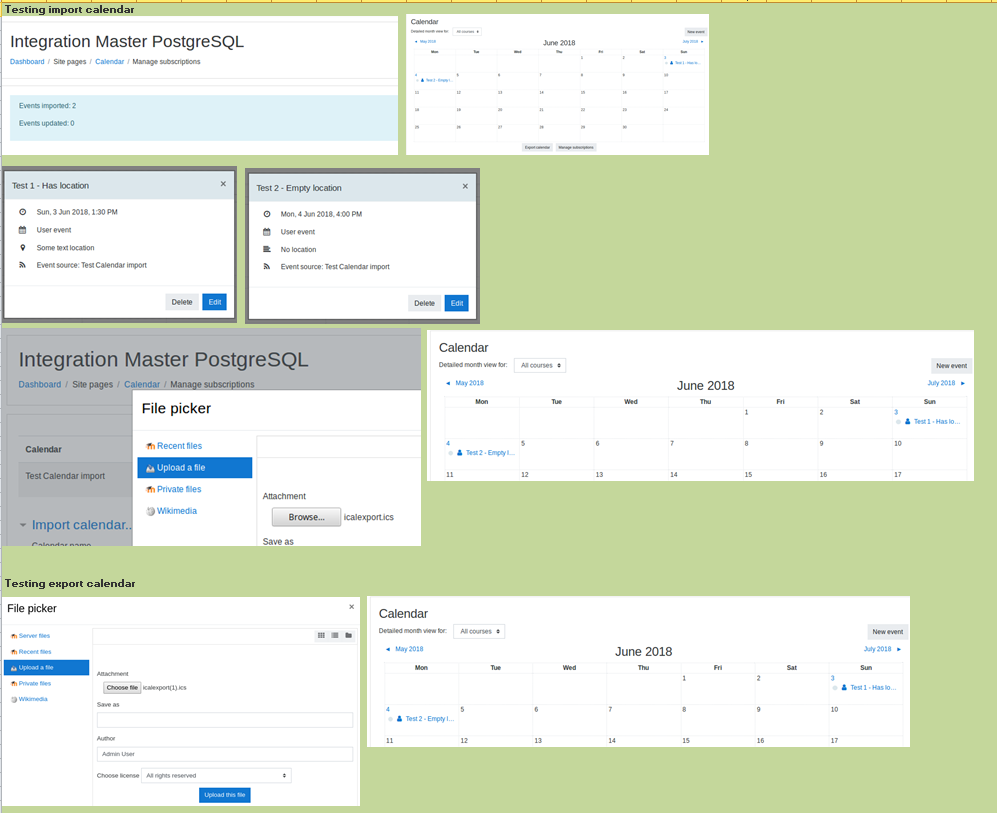
Task: Select Upload a file in Browse file picker
Action: click(195, 467)
